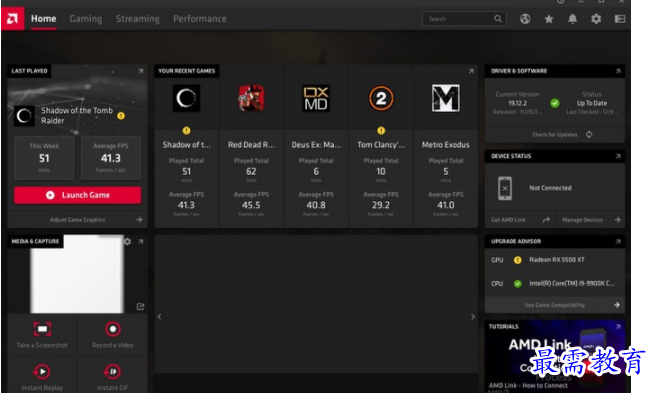Select Metro Exodus game icon
This screenshot has width=654, height=393.
(446, 98)
